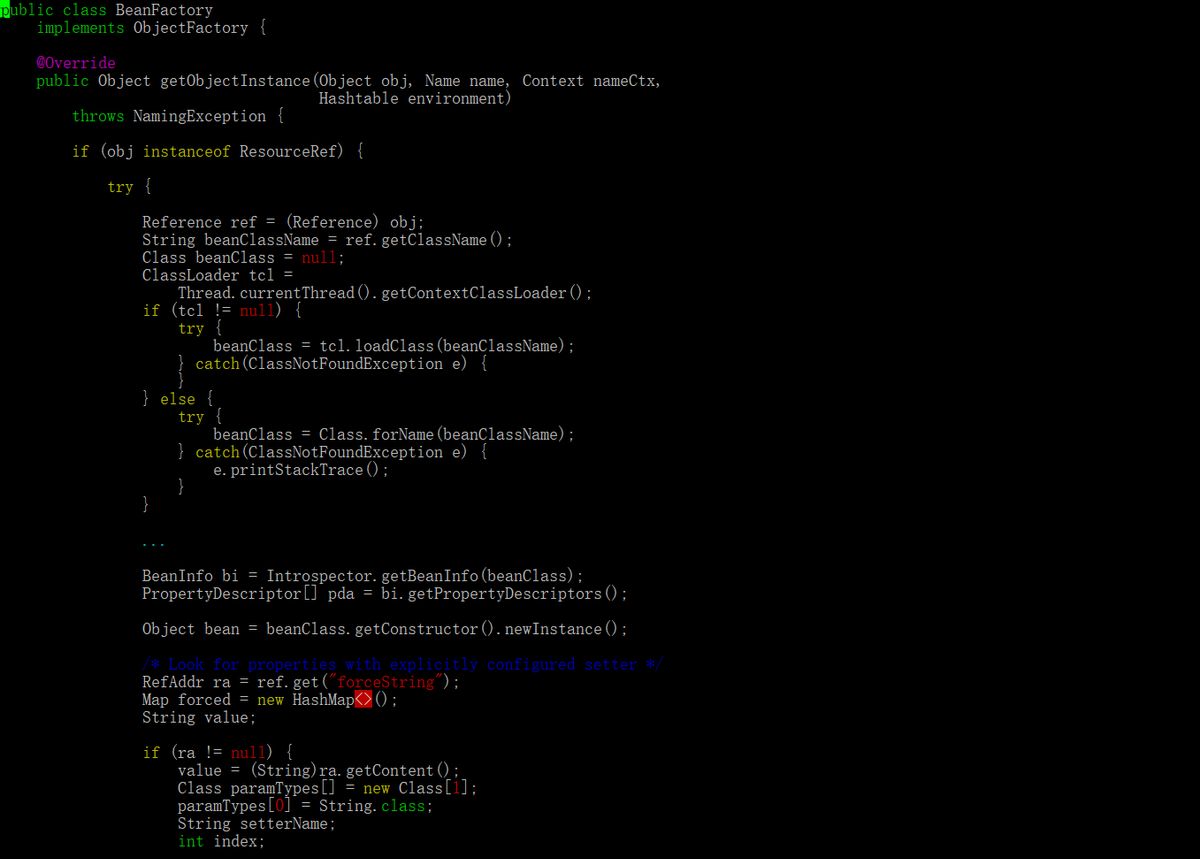Click 'PropertyDescriptor[] pda' declaration
The width and height of the screenshot is (1200, 859).
248,594
